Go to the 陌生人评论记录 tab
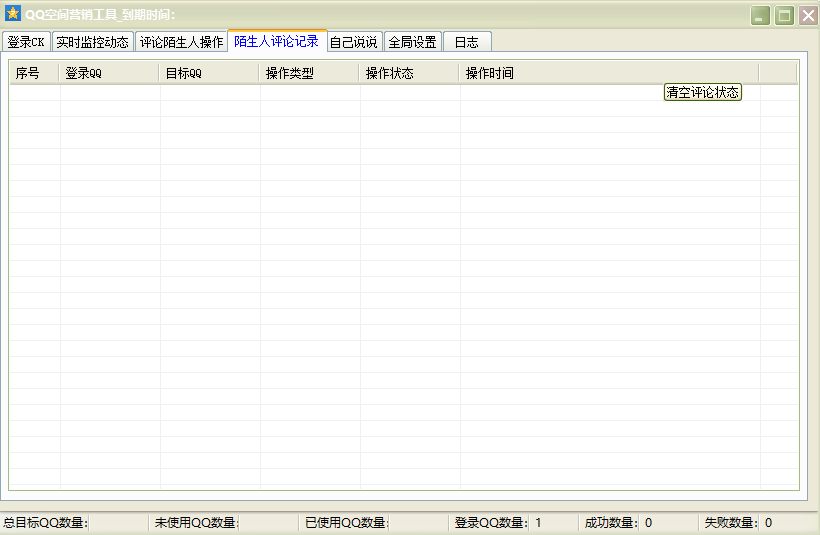Screen dimensions: 820x535 point(276,41)
